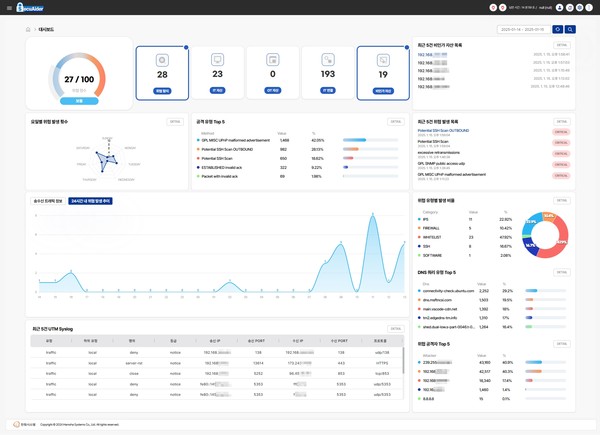Click the blue button under the 28 card
600x435 pixels.
coord(162,91)
